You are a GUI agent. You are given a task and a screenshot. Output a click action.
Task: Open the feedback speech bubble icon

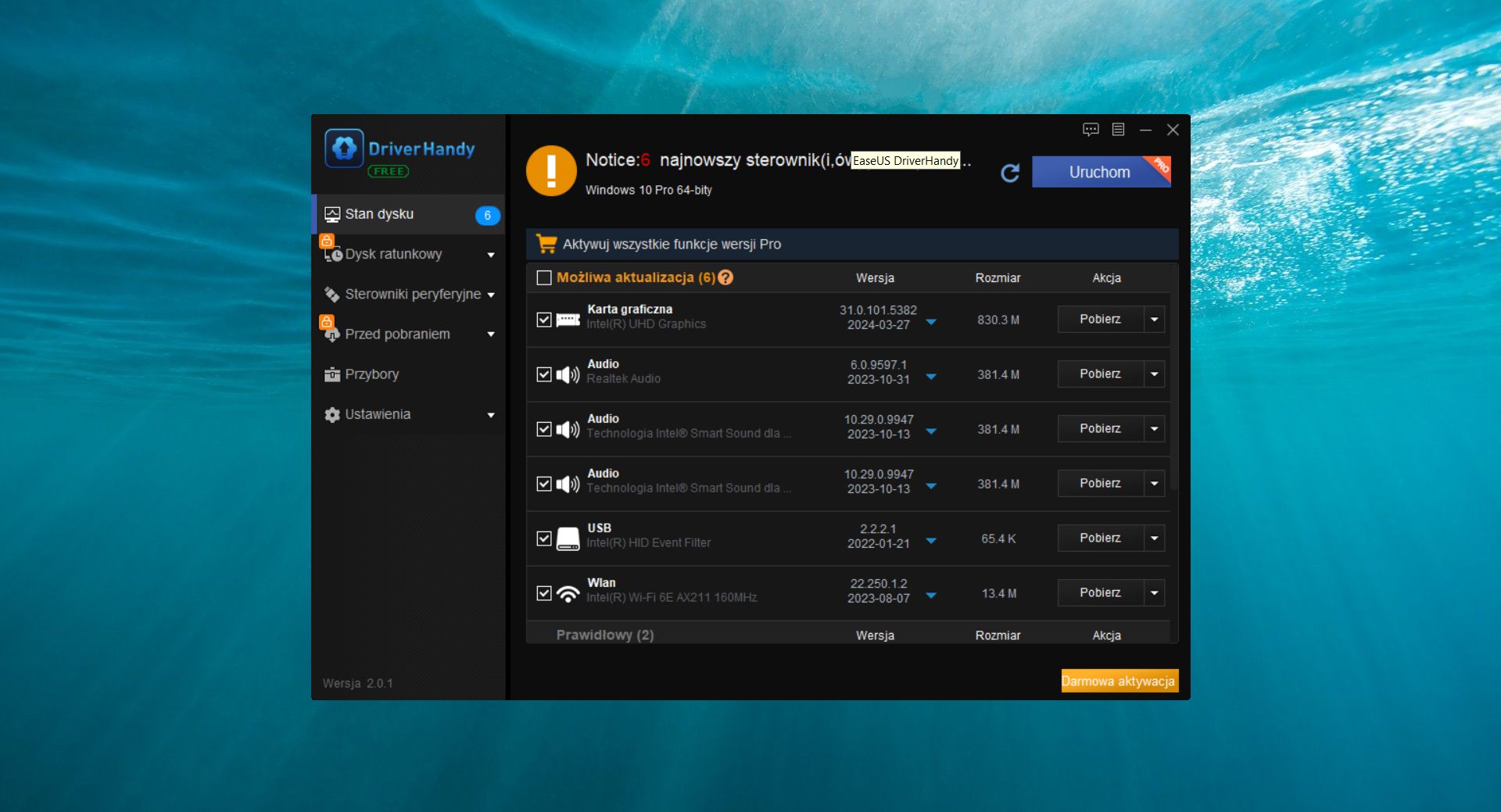tap(1091, 130)
